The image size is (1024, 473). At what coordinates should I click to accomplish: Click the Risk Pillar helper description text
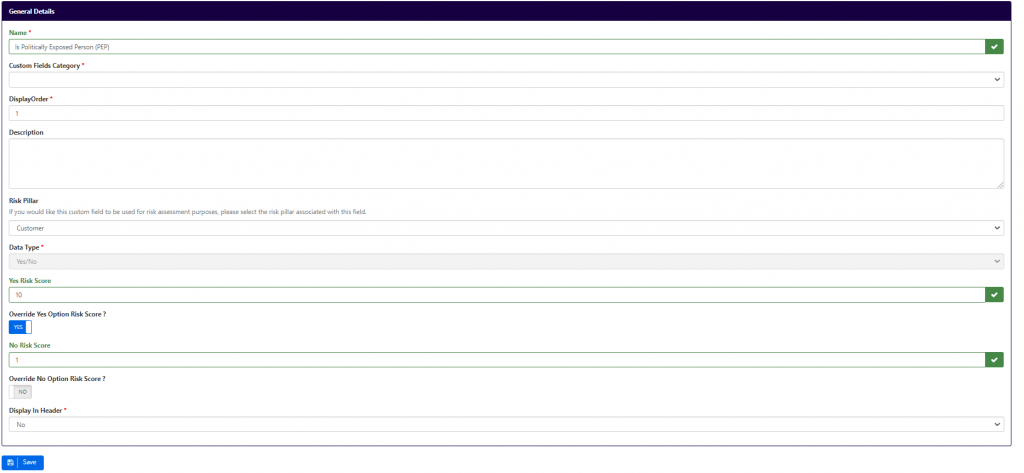point(187,212)
